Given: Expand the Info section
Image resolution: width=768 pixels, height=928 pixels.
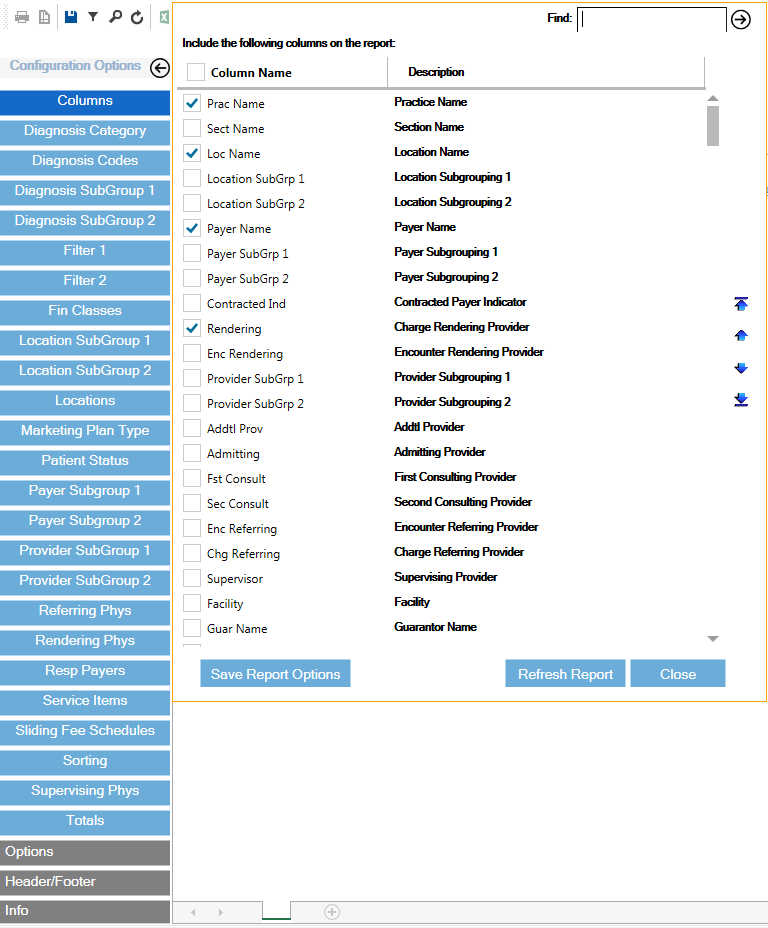Looking at the screenshot, I should click(x=85, y=911).
